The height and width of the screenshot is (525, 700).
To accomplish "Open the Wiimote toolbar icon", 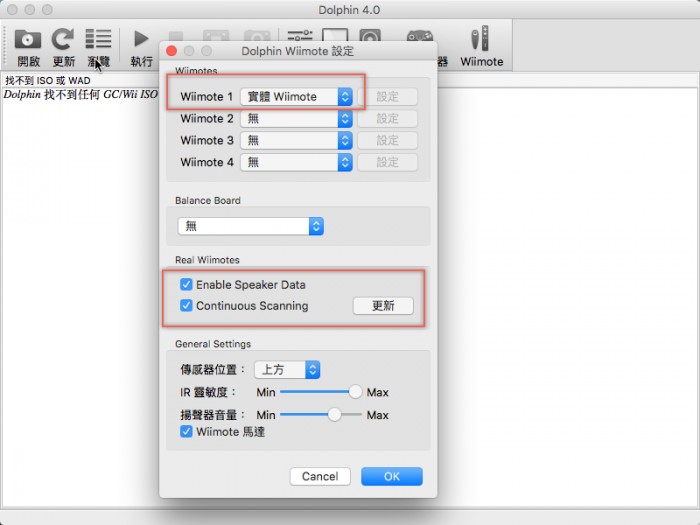I will (481, 38).
